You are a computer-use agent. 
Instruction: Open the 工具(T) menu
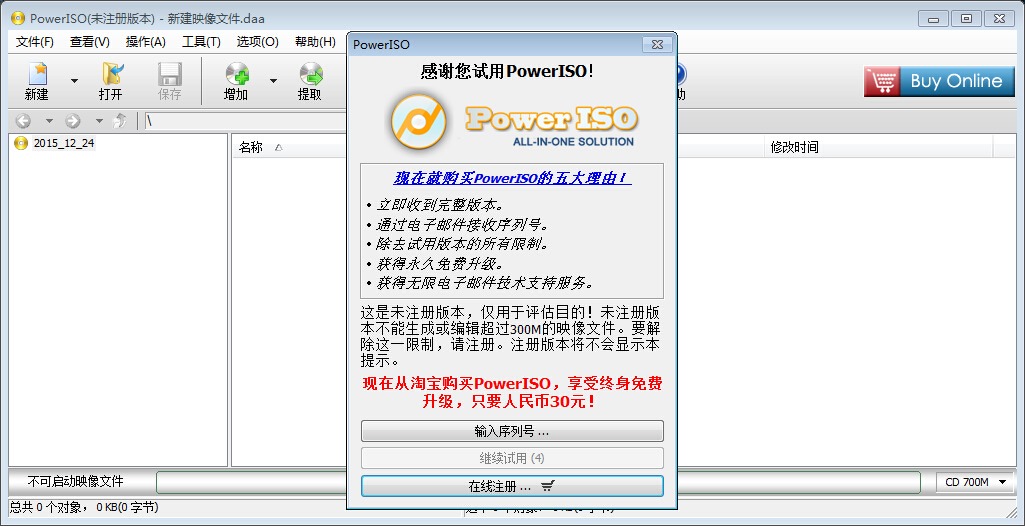(201, 42)
